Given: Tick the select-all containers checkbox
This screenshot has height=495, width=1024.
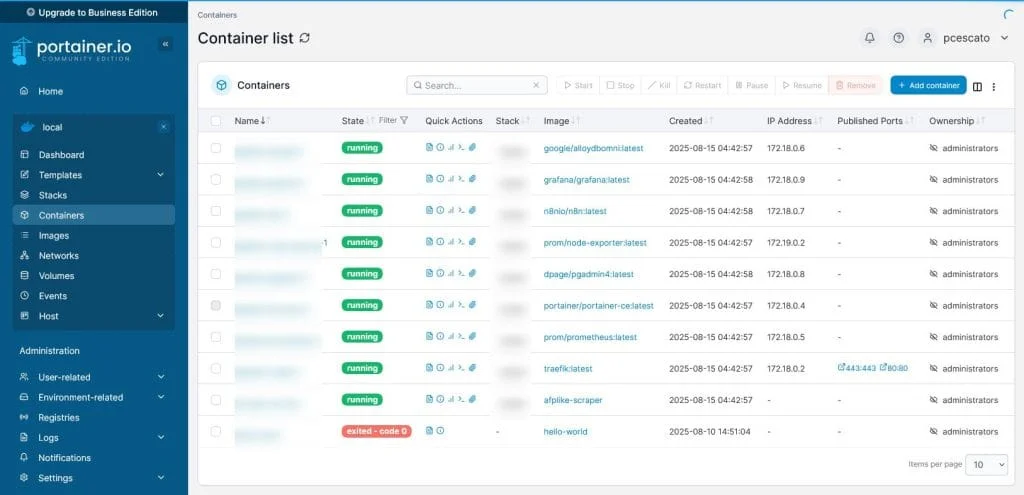Looking at the screenshot, I should coord(216,121).
